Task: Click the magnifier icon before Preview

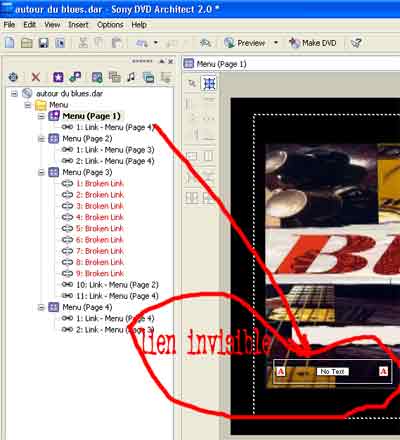Action: tap(205, 43)
